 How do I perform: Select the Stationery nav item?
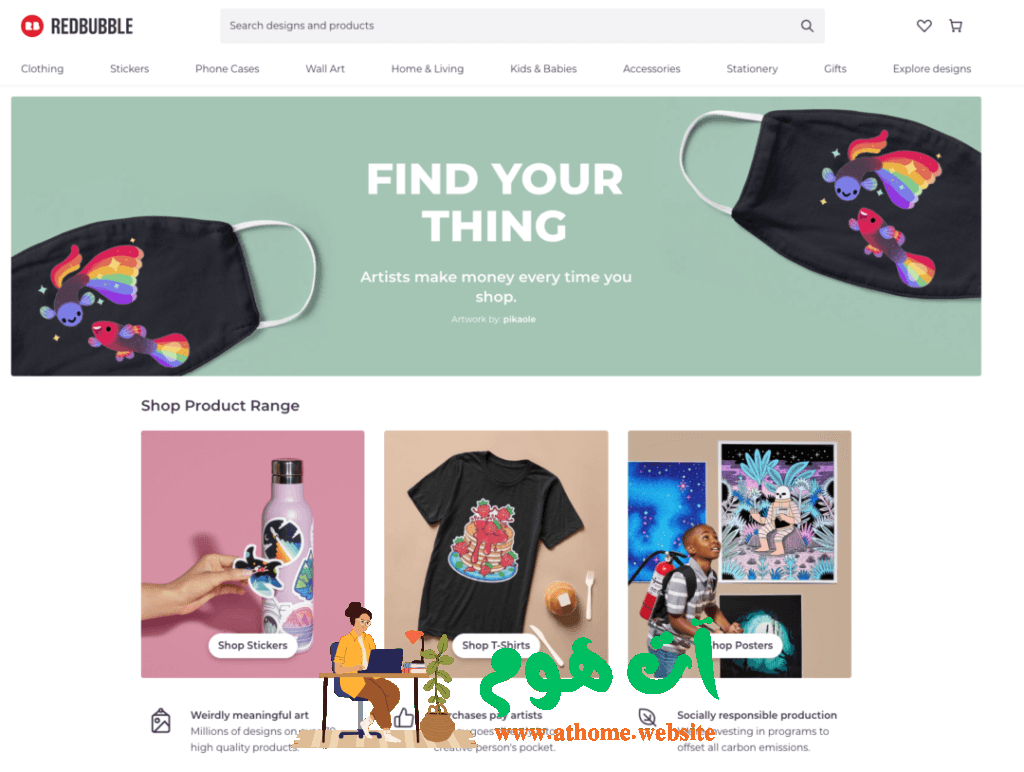pyautogui.click(x=752, y=69)
